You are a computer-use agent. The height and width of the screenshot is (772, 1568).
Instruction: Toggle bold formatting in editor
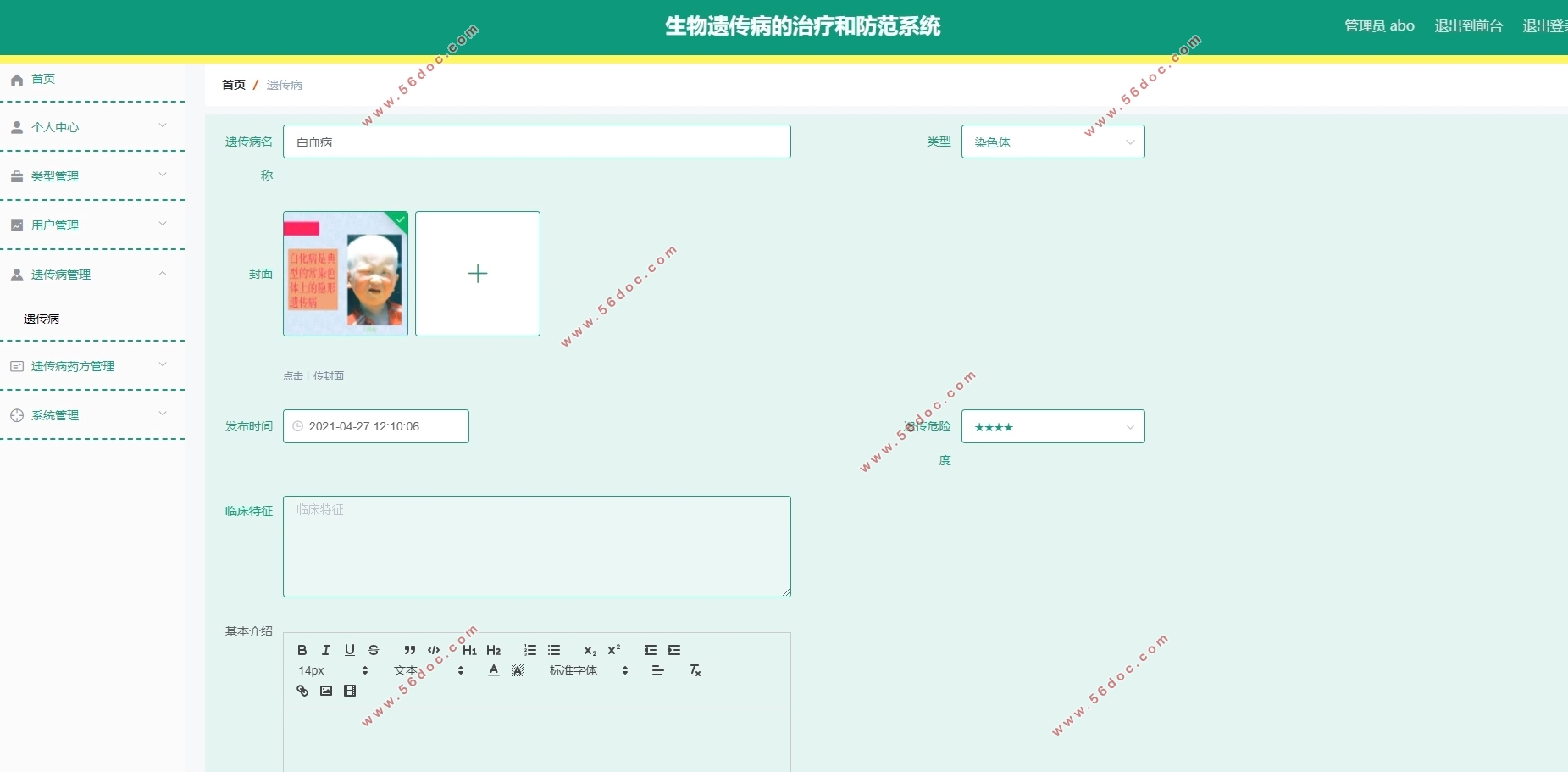(x=302, y=650)
